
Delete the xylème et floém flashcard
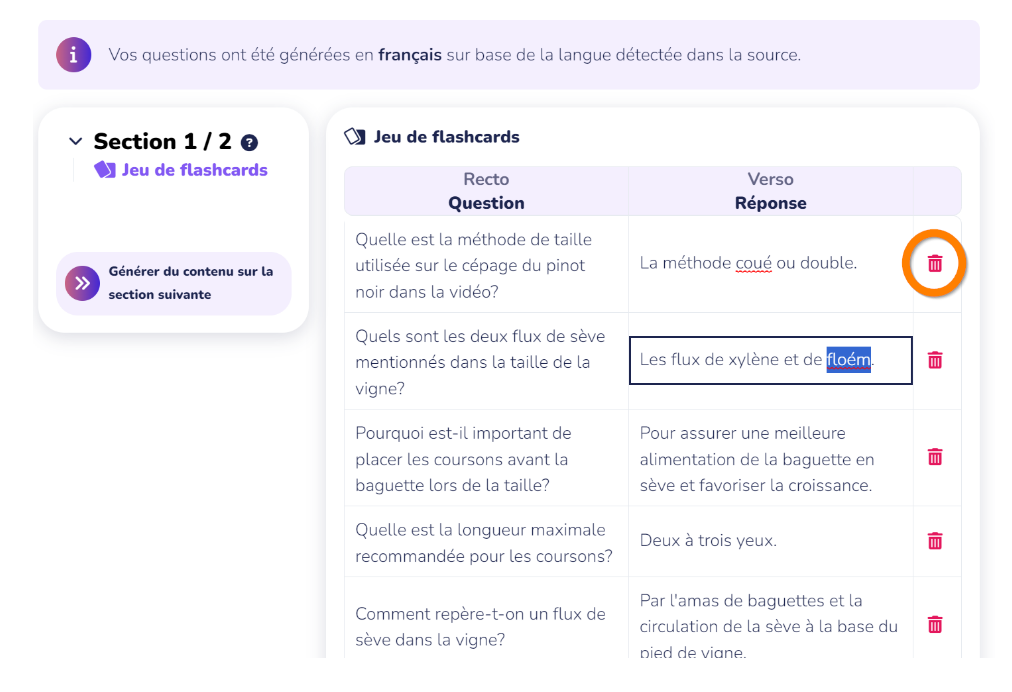point(935,360)
